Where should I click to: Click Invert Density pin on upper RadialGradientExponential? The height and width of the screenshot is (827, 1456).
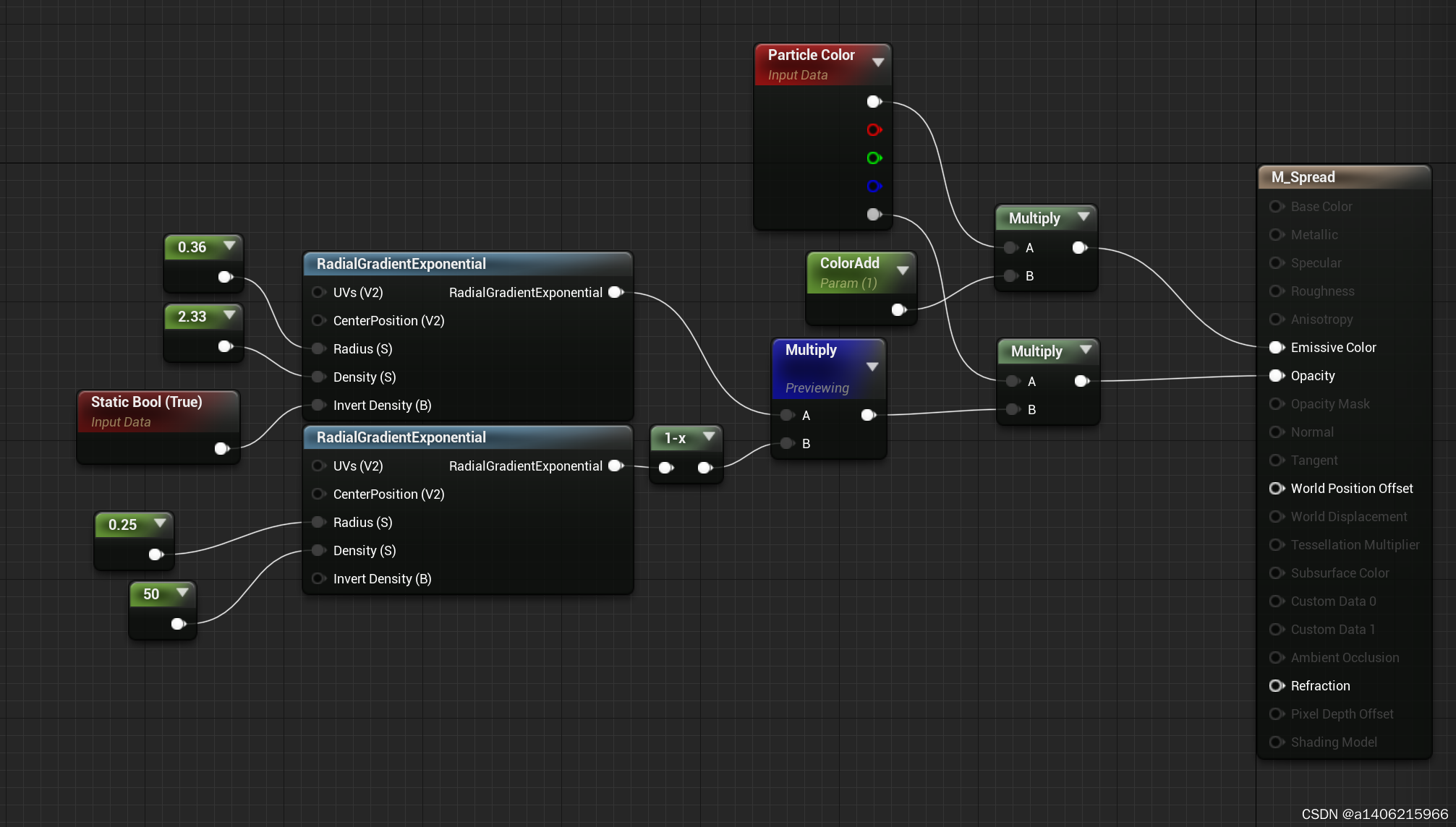click(x=318, y=405)
